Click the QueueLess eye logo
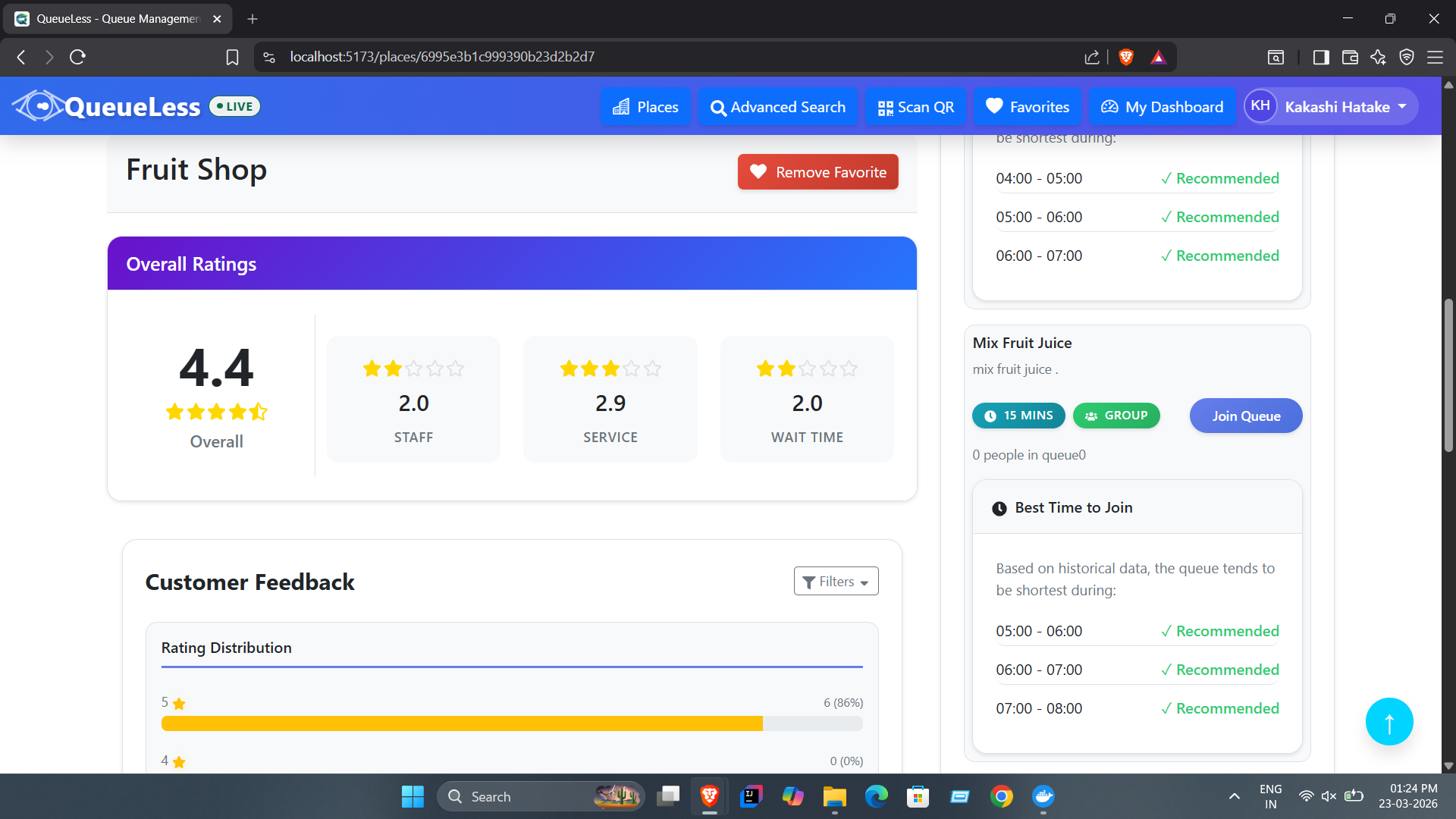This screenshot has height=819, width=1456. coord(38,106)
